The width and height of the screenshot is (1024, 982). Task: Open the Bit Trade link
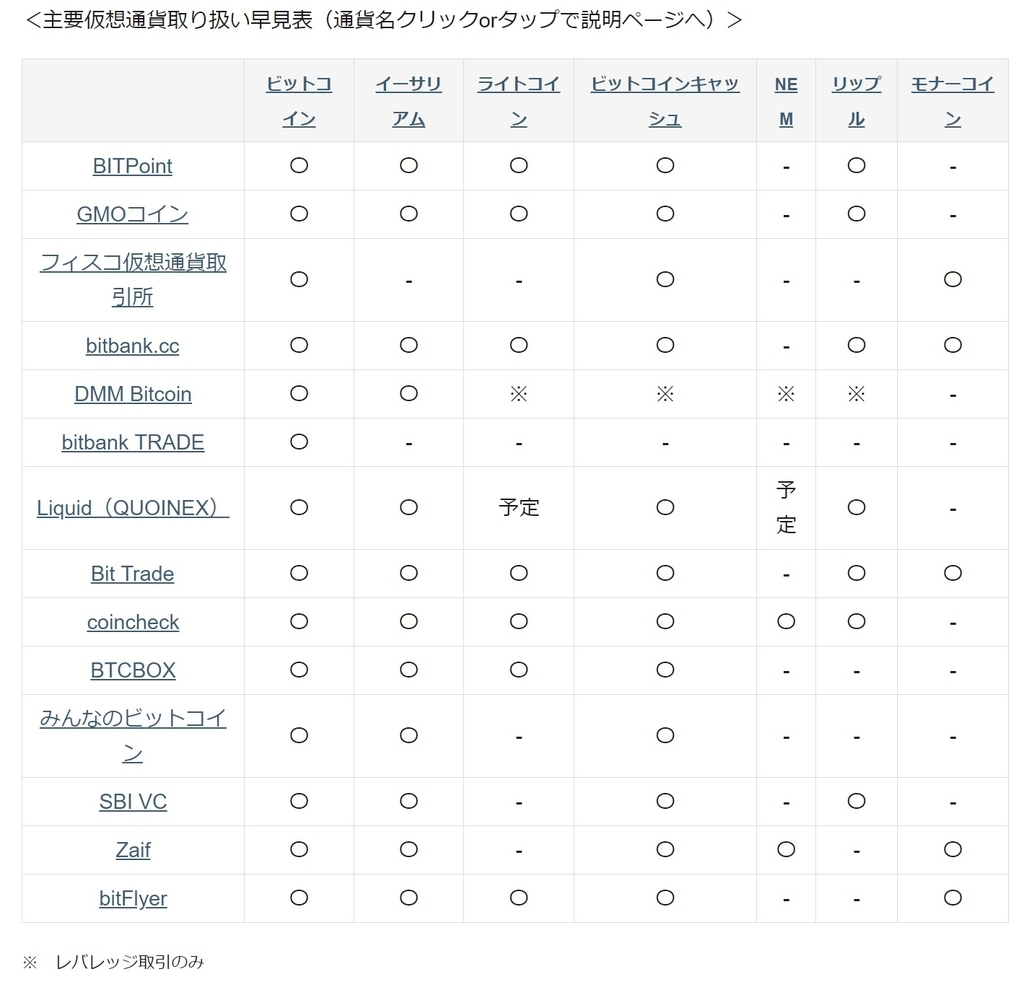coord(133,573)
